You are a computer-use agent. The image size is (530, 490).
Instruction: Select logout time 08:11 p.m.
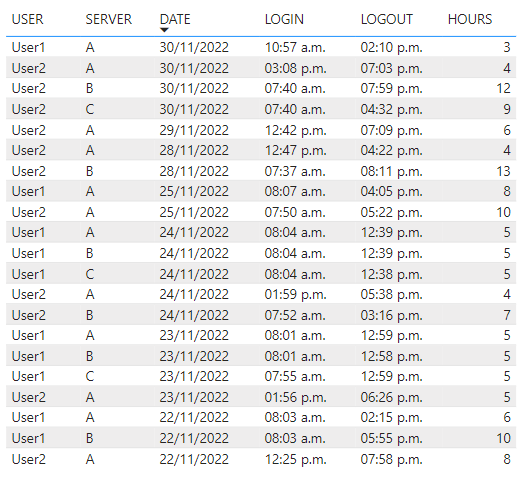click(391, 171)
